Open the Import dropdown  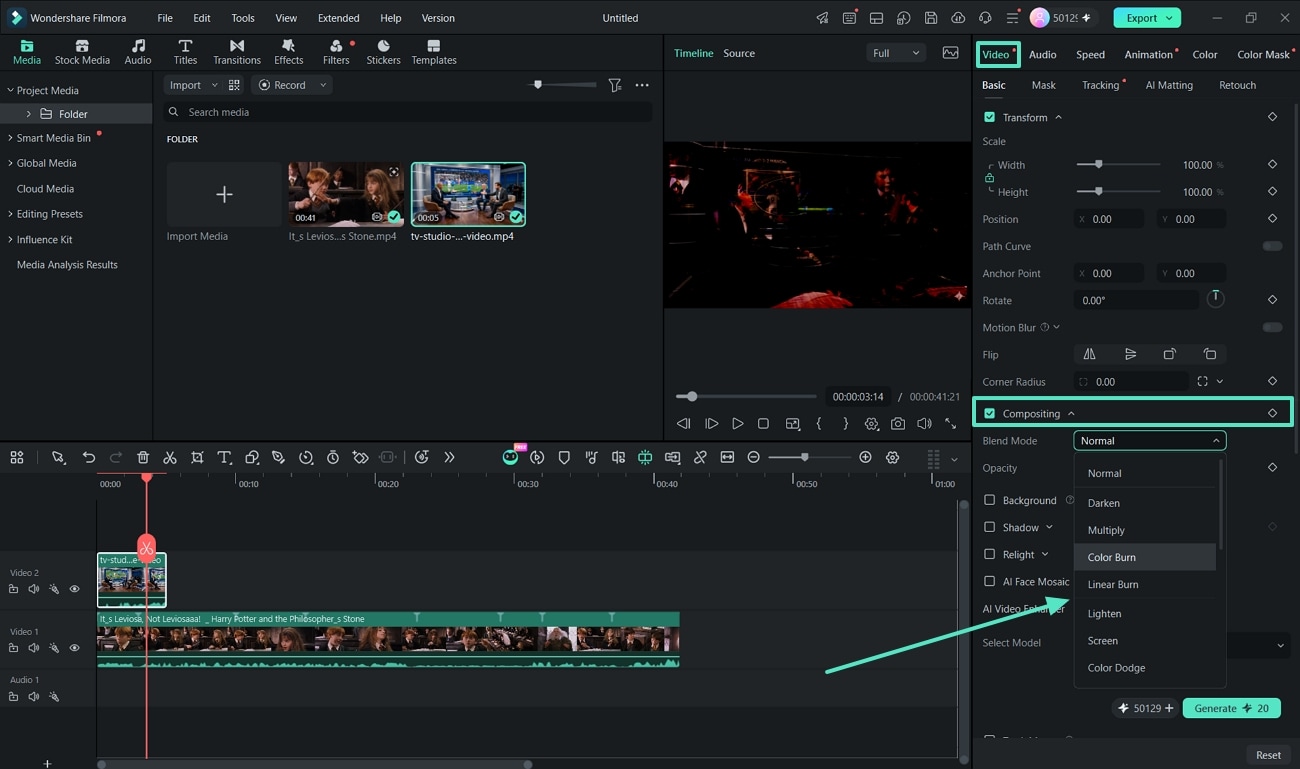193,85
